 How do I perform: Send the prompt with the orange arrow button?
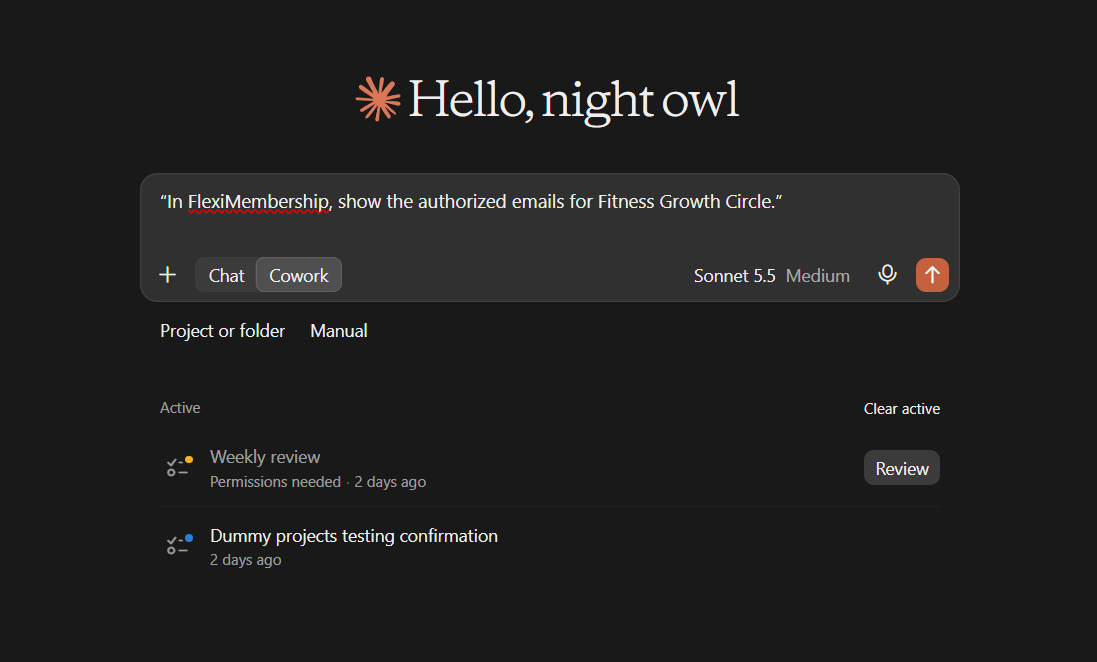[932, 274]
